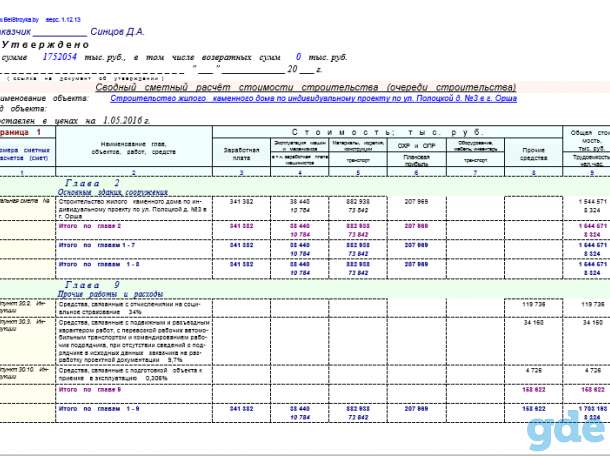Select the heading Утверждено
The image size is (610, 456).
pyautogui.click(x=46, y=44)
